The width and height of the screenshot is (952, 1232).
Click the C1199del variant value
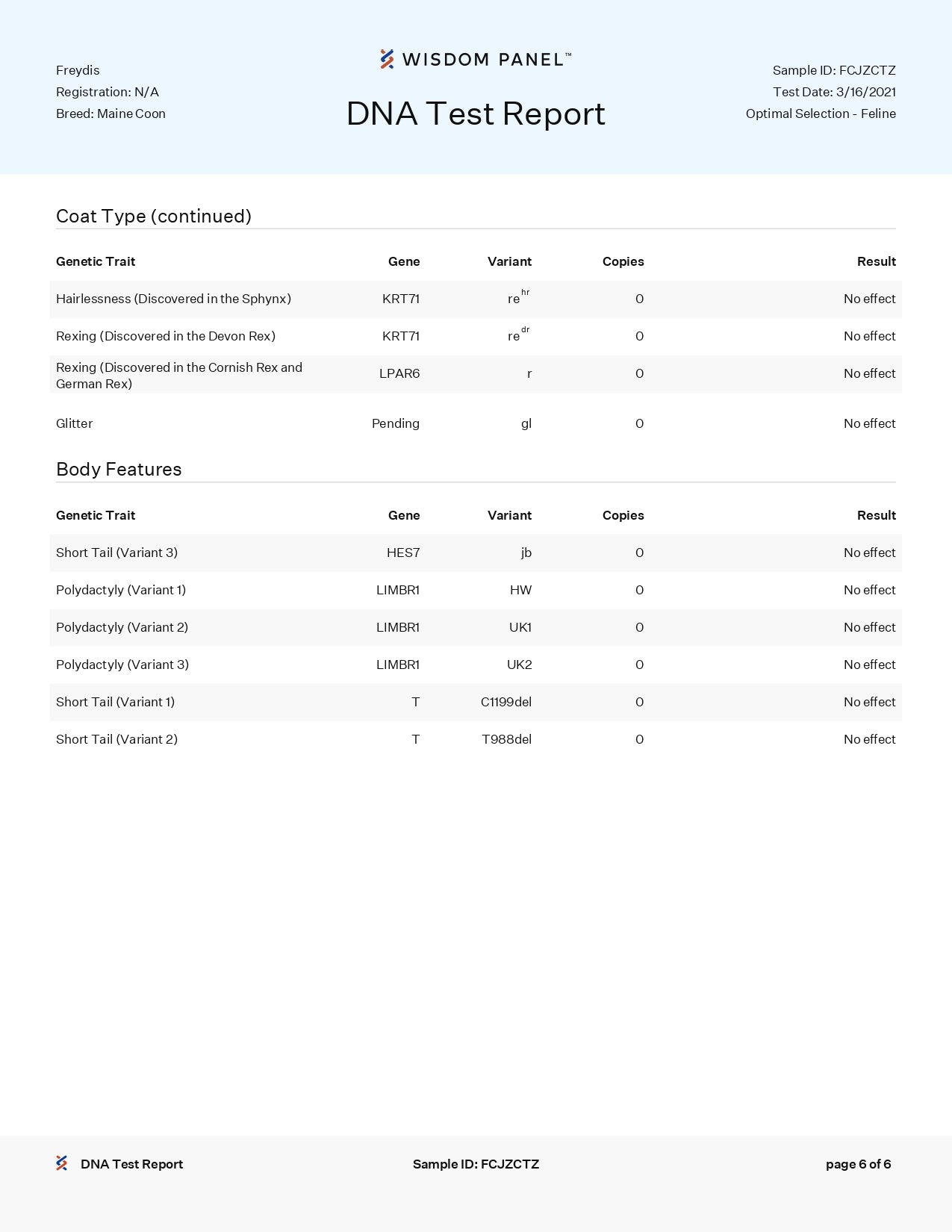(505, 702)
